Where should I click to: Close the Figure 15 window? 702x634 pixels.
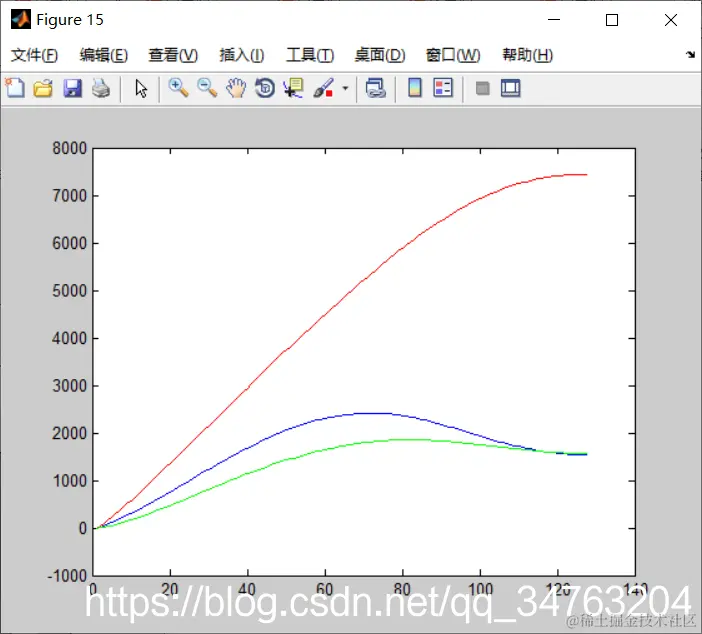(670, 20)
